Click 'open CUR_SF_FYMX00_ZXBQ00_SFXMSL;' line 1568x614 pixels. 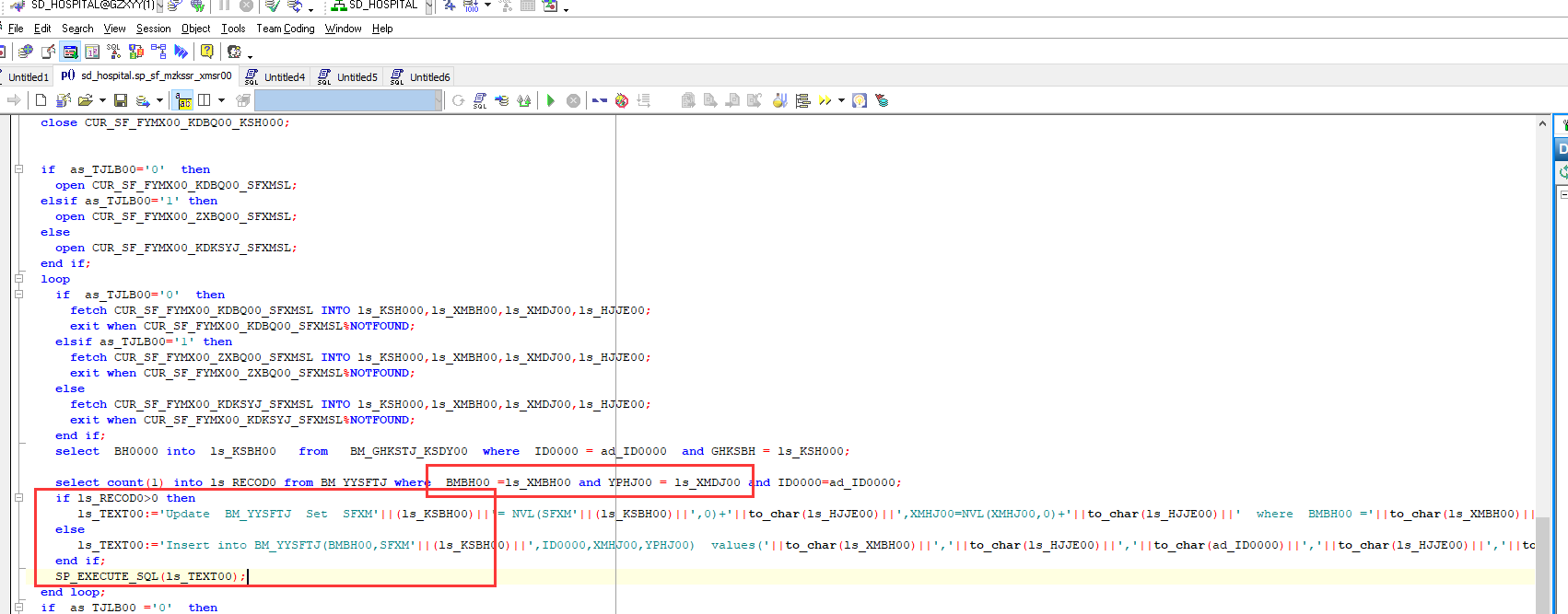coord(176,216)
